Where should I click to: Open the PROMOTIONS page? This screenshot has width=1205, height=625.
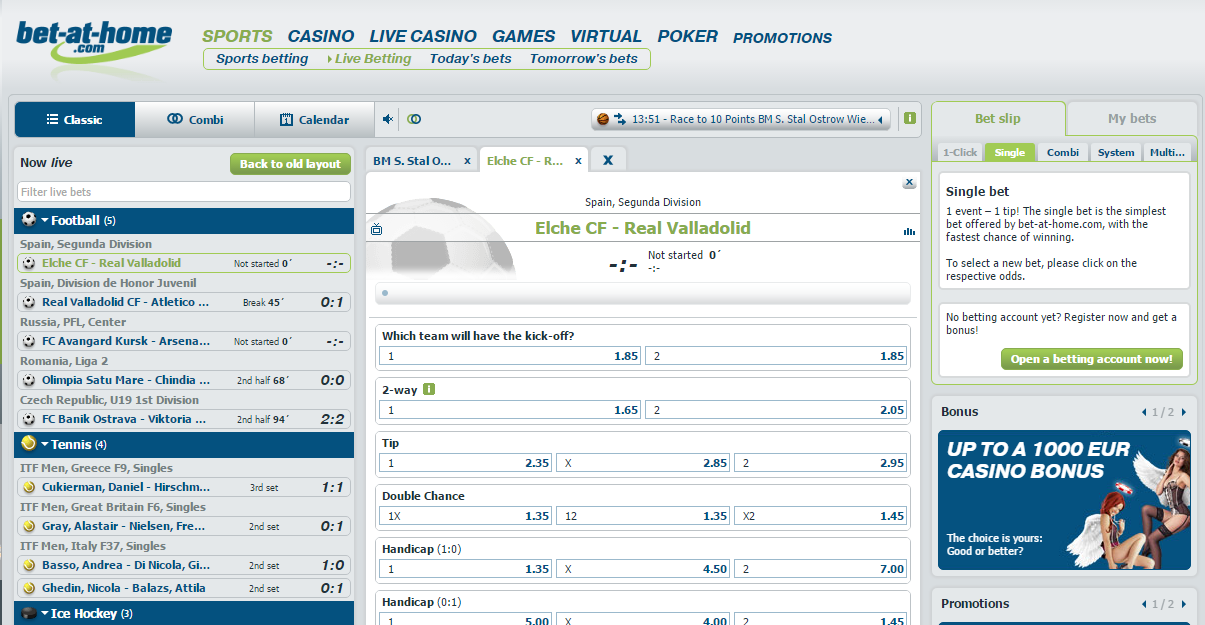783,38
